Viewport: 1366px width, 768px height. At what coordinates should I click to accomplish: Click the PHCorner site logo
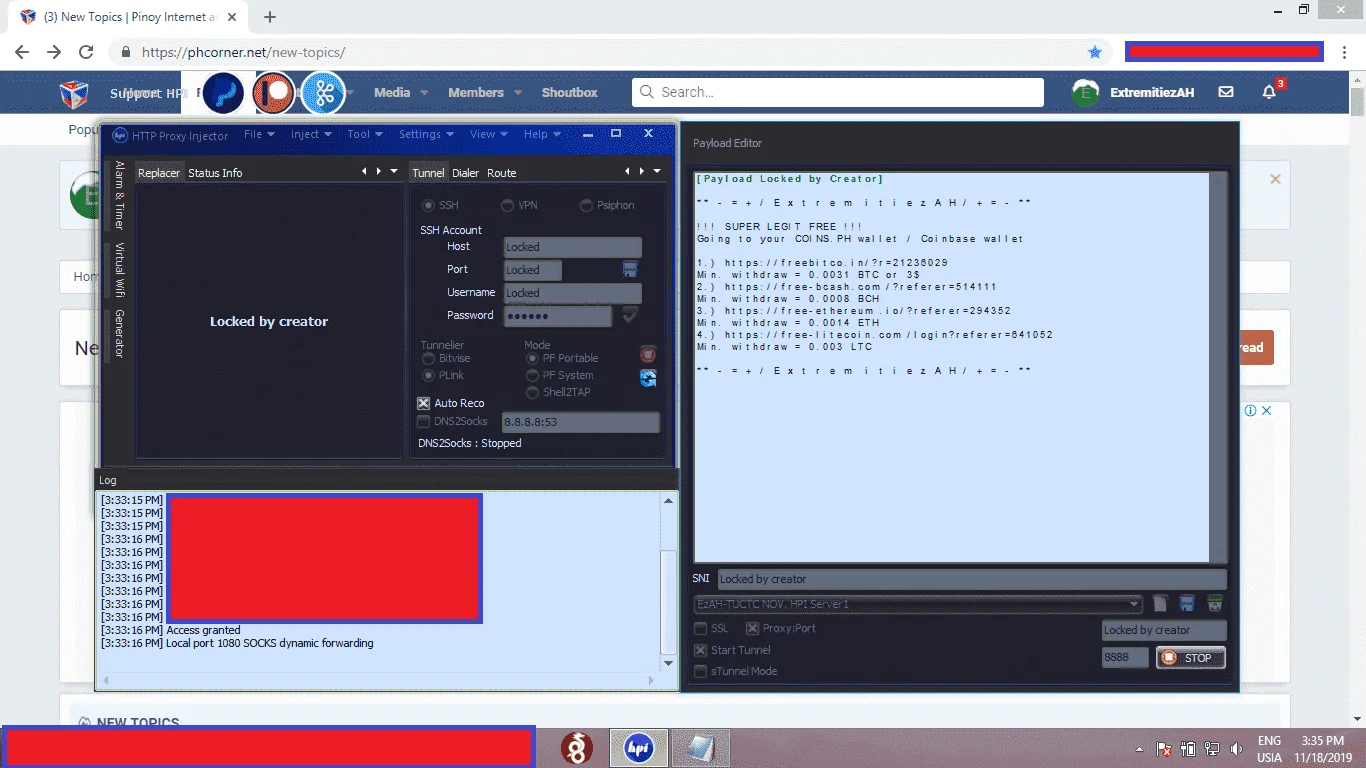pos(74,93)
